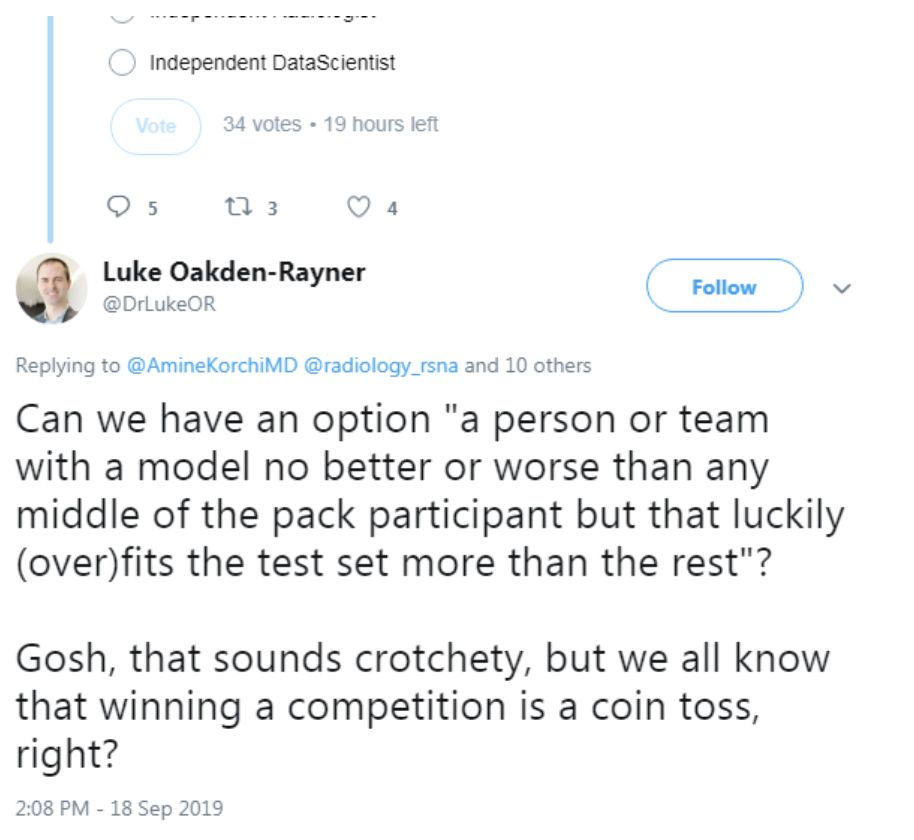The width and height of the screenshot is (914, 840).
Task: Expand the chevron menu beside Follow
Action: [841, 288]
